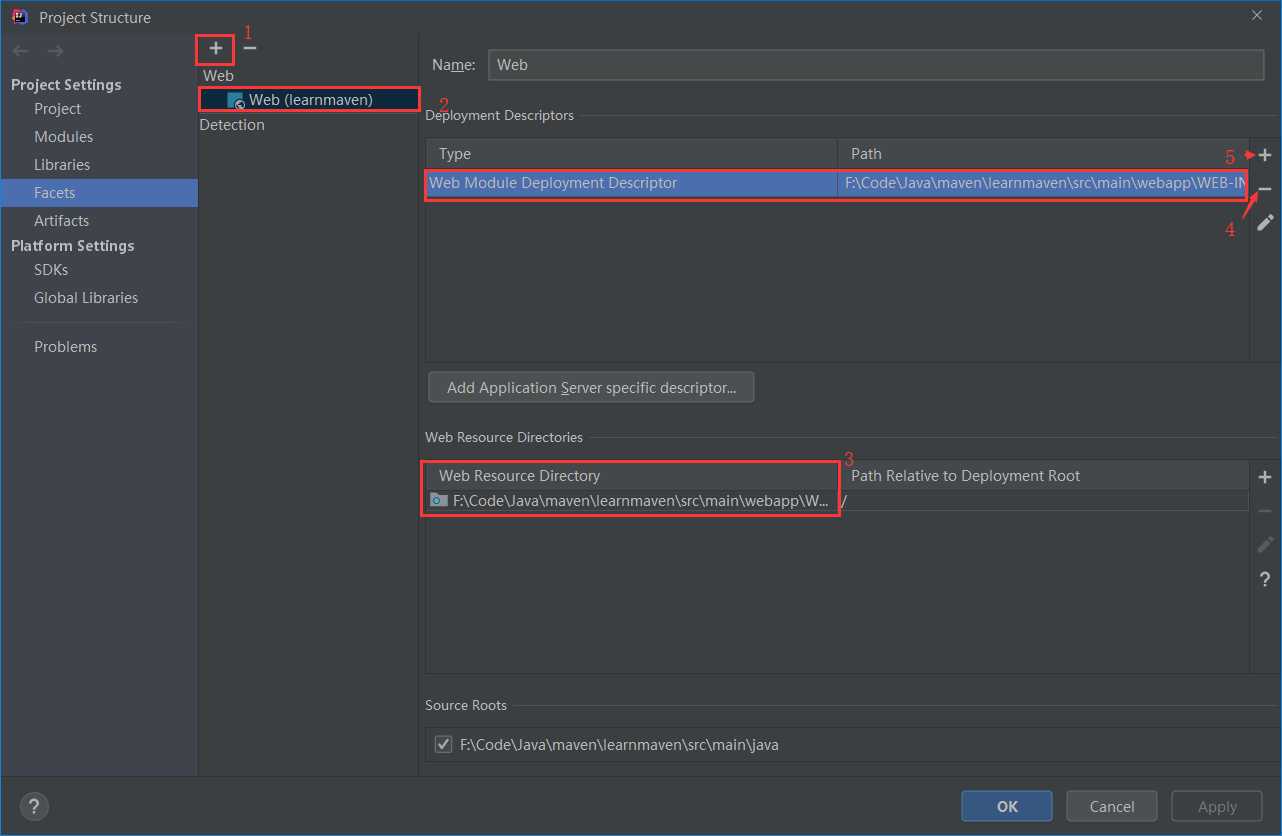The height and width of the screenshot is (836, 1282).
Task: Remove the web resource directory
Action: 1265,511
